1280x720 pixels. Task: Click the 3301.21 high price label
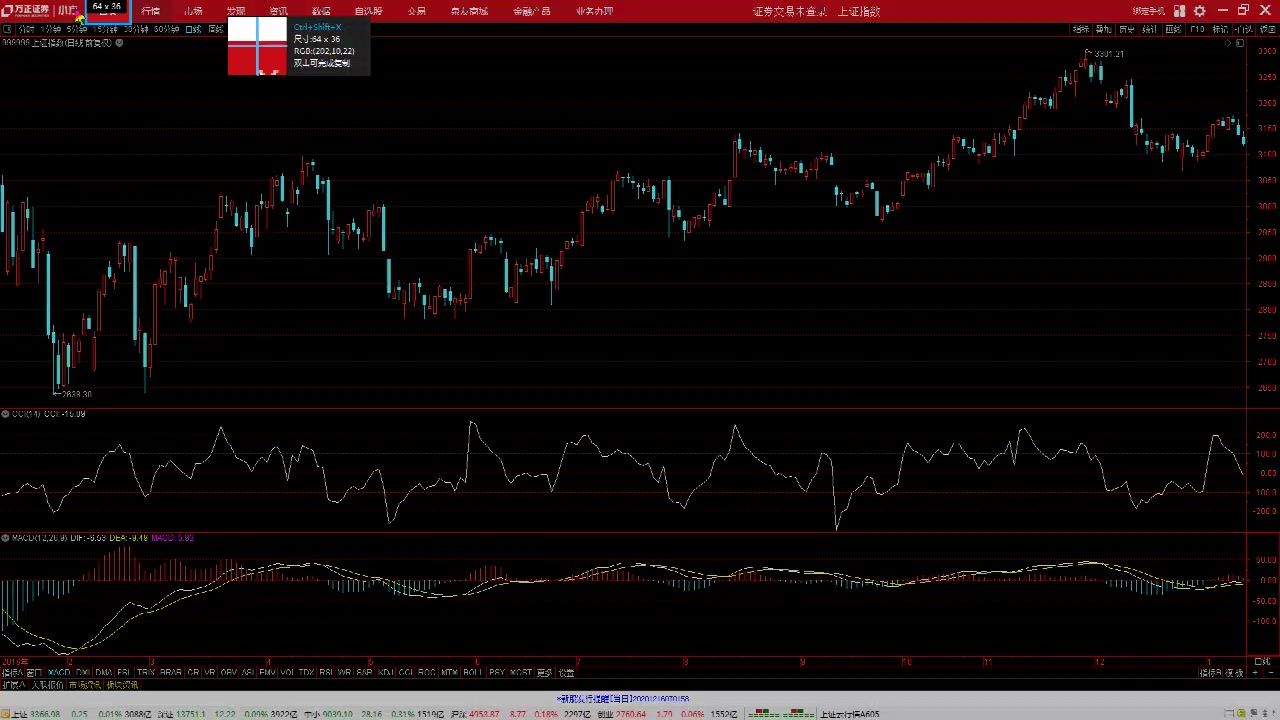click(x=1109, y=53)
